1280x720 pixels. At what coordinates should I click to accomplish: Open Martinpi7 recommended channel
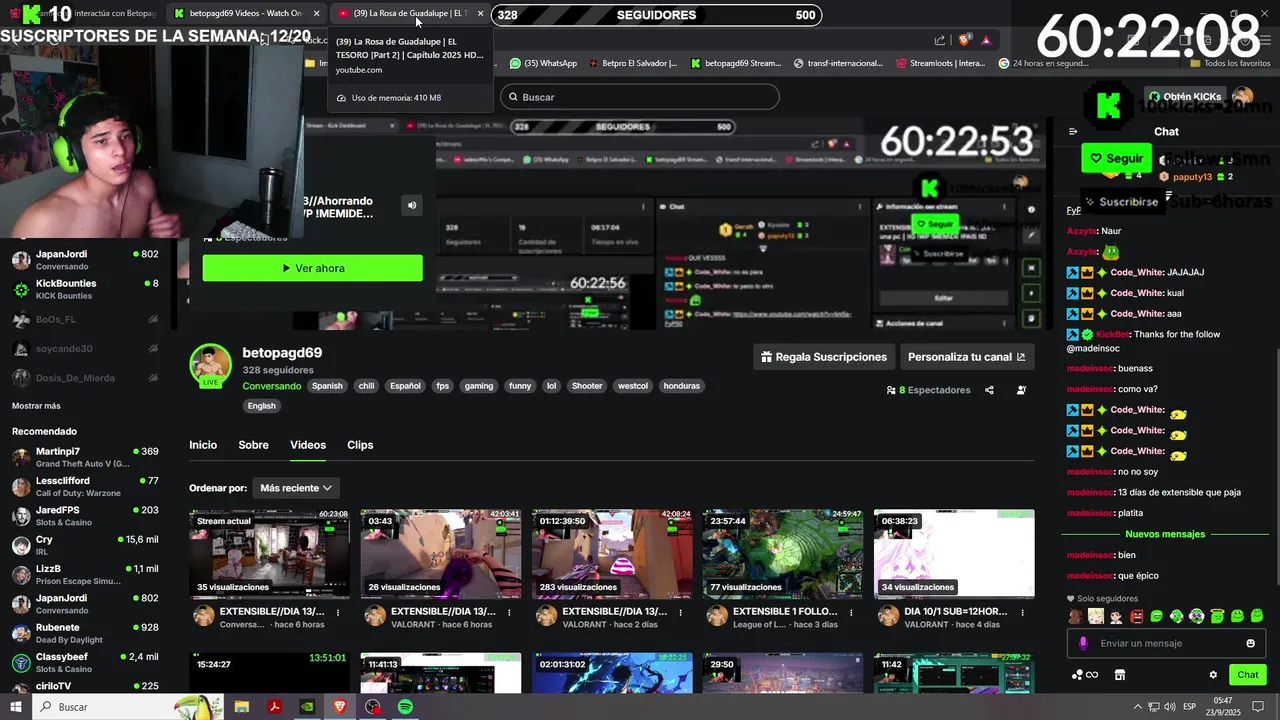click(85, 457)
